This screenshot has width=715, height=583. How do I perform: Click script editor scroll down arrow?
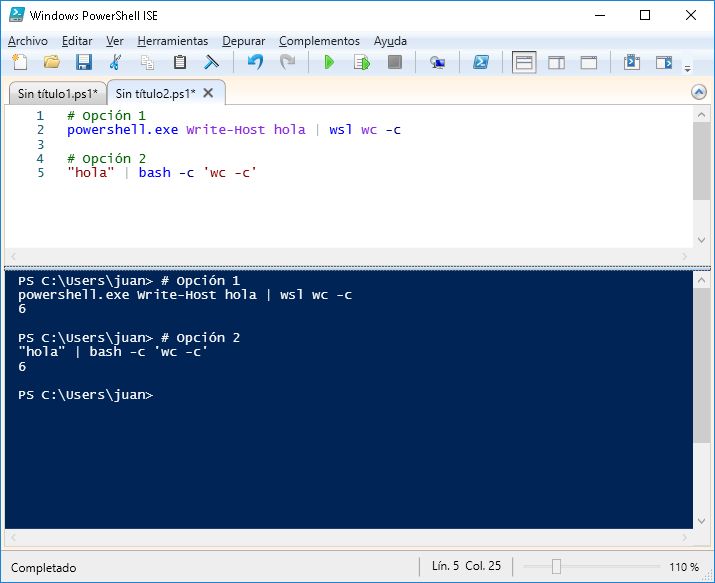click(x=701, y=240)
